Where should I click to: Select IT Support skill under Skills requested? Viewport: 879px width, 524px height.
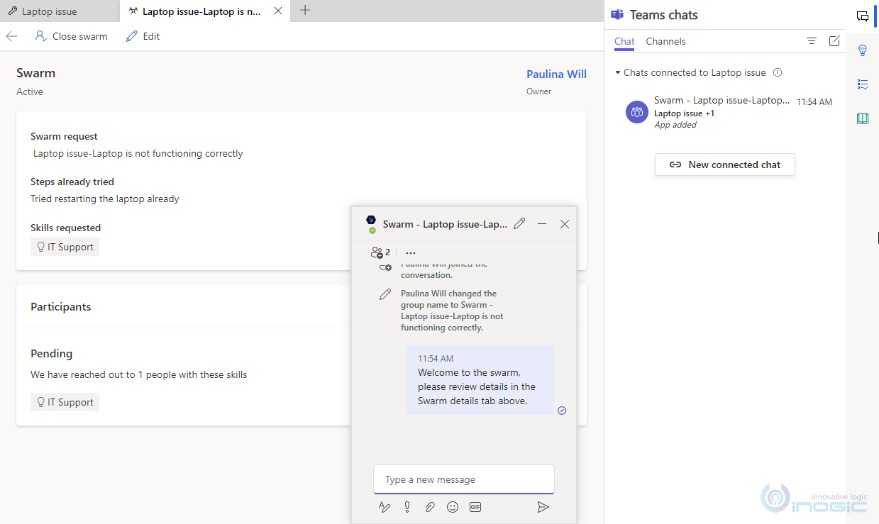click(x=65, y=247)
